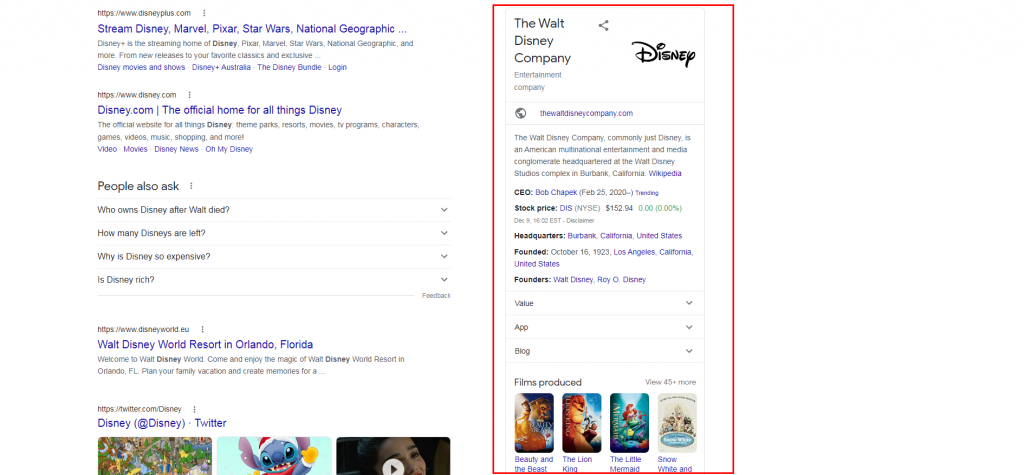This screenshot has height=475, width=1024.
Task: Open the theme park map Twitter image
Action: [155, 456]
